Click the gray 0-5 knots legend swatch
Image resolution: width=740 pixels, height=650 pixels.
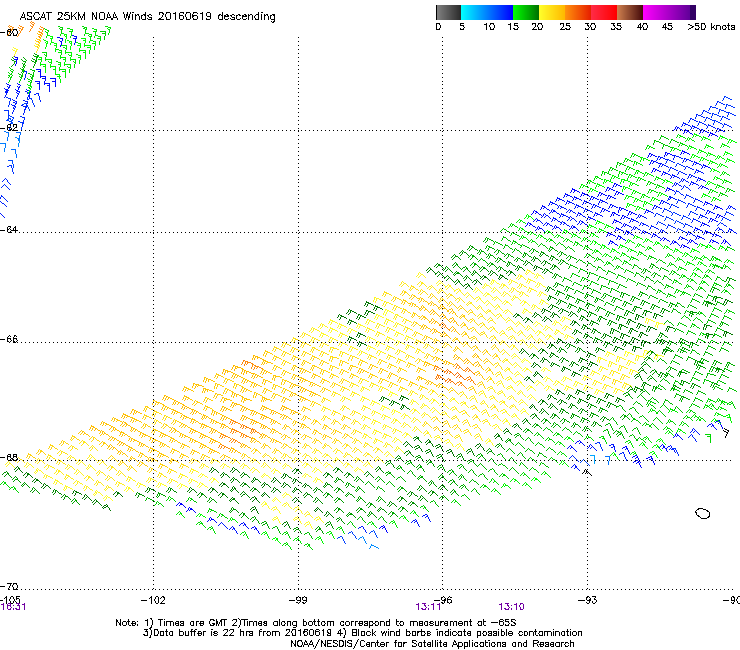coord(448,12)
